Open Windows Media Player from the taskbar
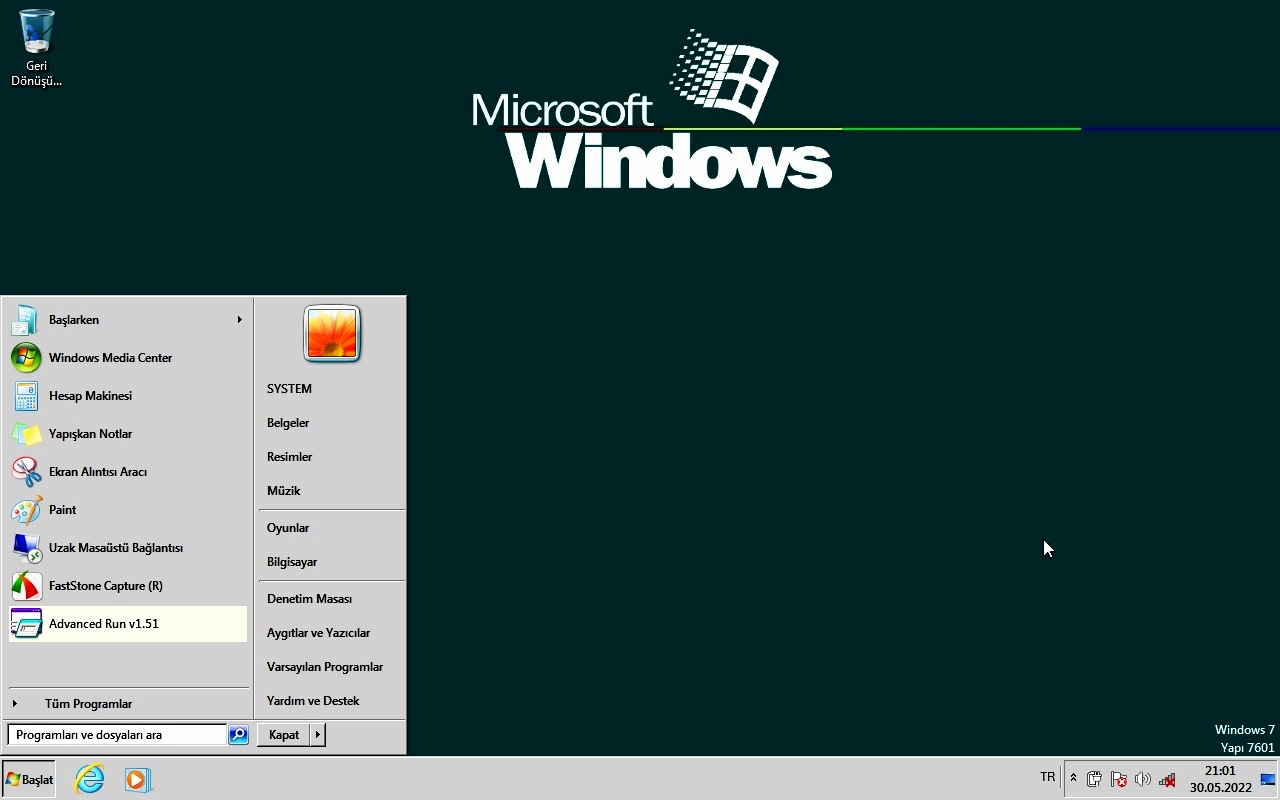 (x=139, y=779)
